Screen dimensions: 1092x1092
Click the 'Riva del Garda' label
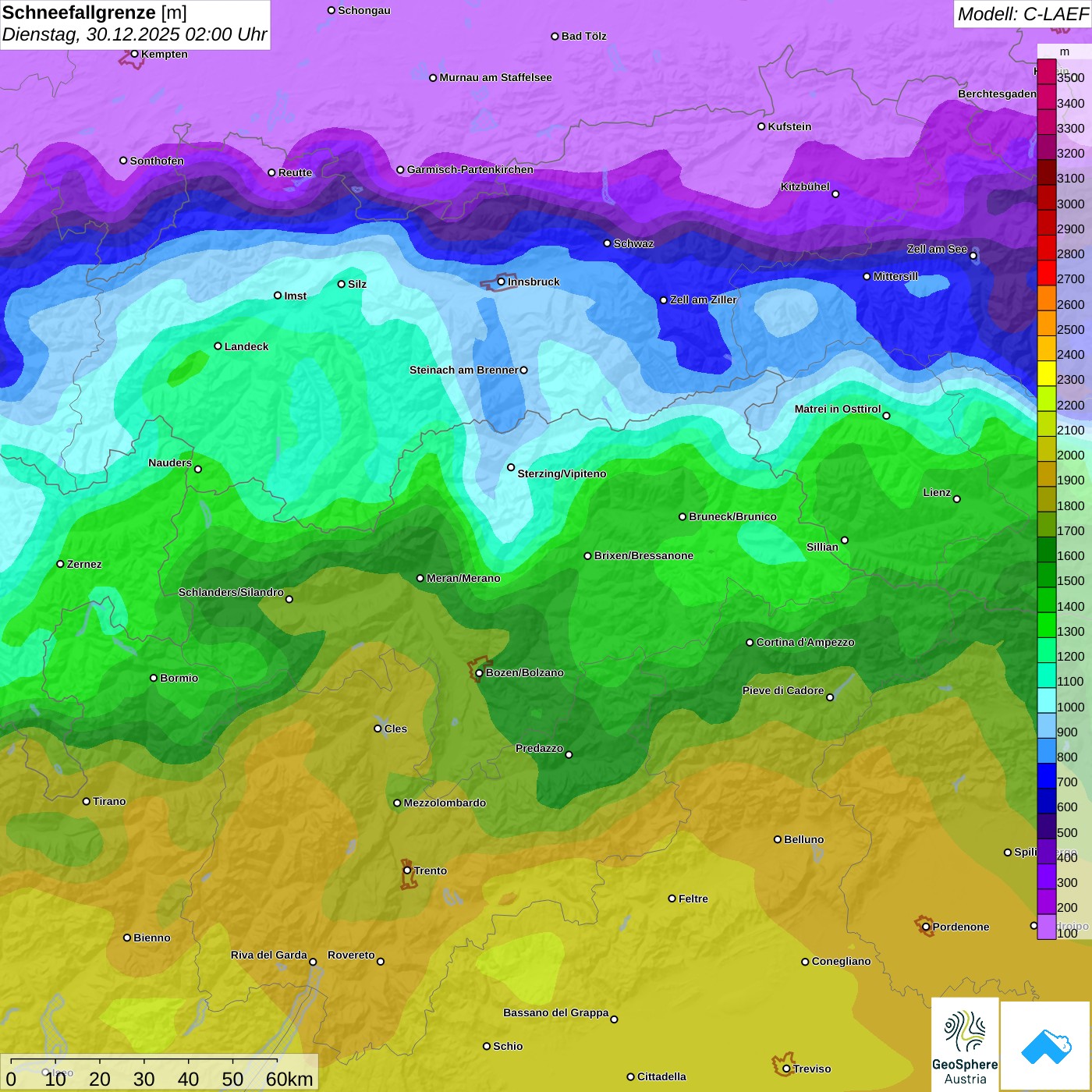tap(269, 955)
